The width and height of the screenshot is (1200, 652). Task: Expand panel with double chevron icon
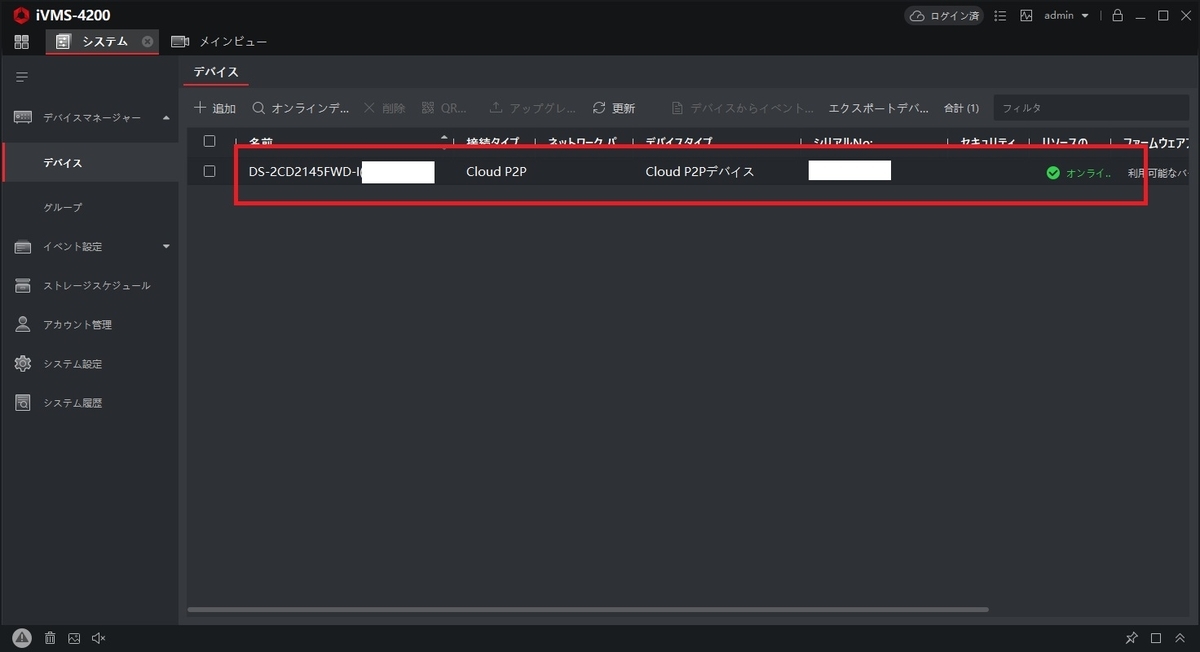click(1180, 638)
